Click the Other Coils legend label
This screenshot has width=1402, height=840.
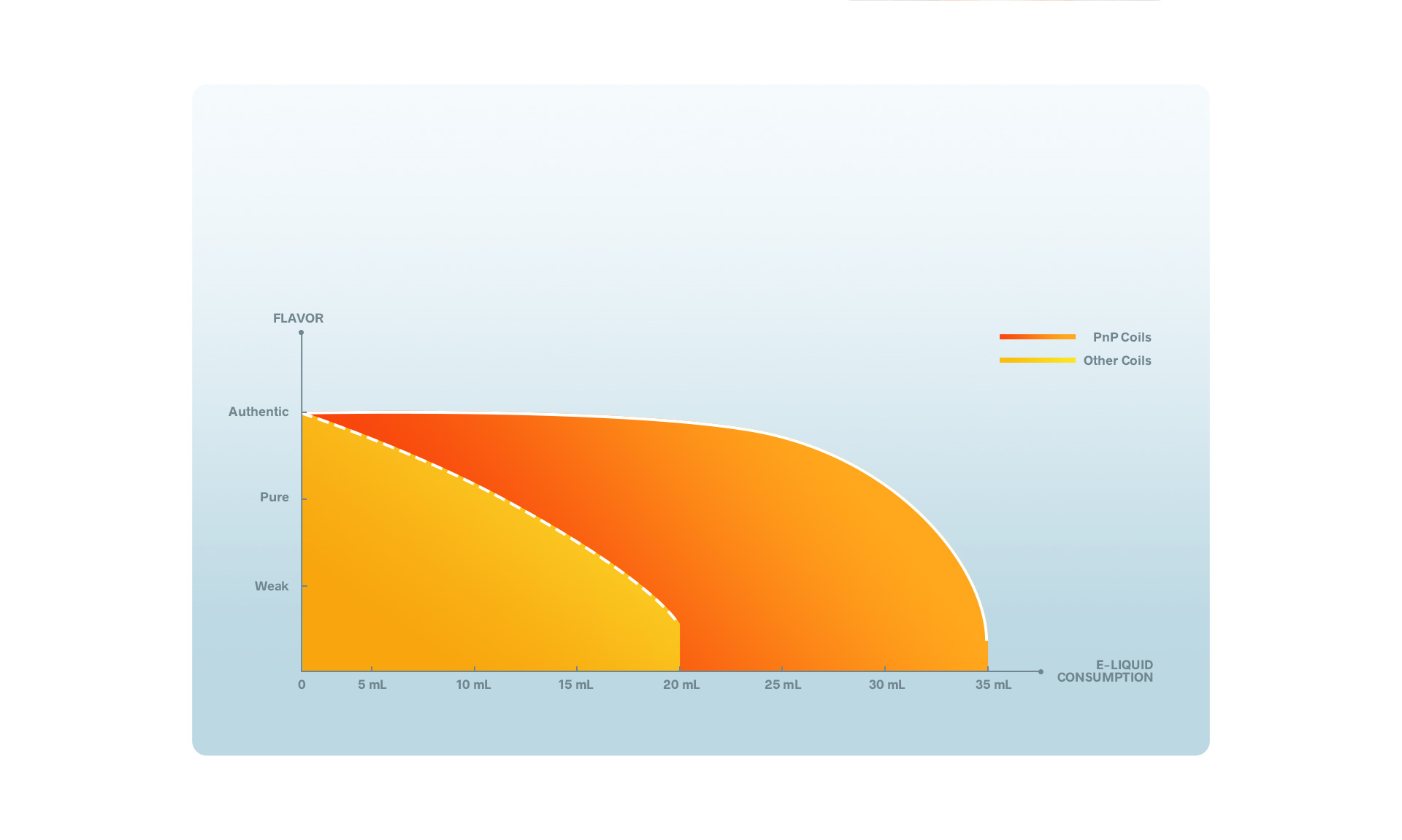pyautogui.click(x=1116, y=361)
